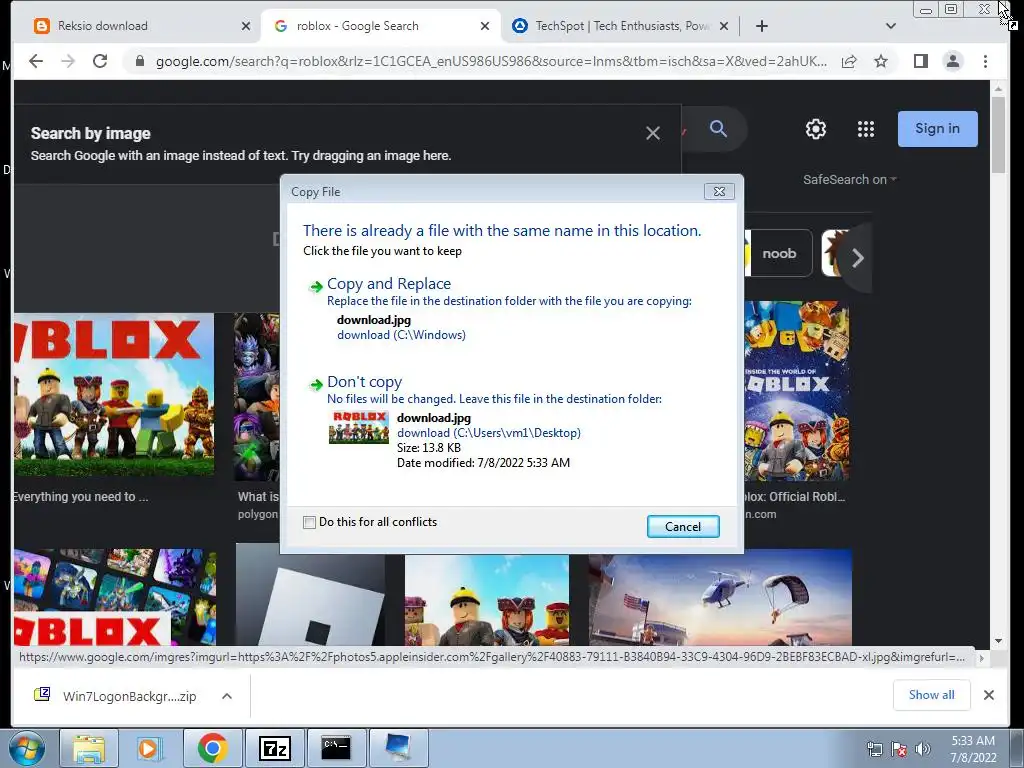Image resolution: width=1024 pixels, height=768 pixels.
Task: Open the monitor icon taskbar app
Action: tap(398, 748)
